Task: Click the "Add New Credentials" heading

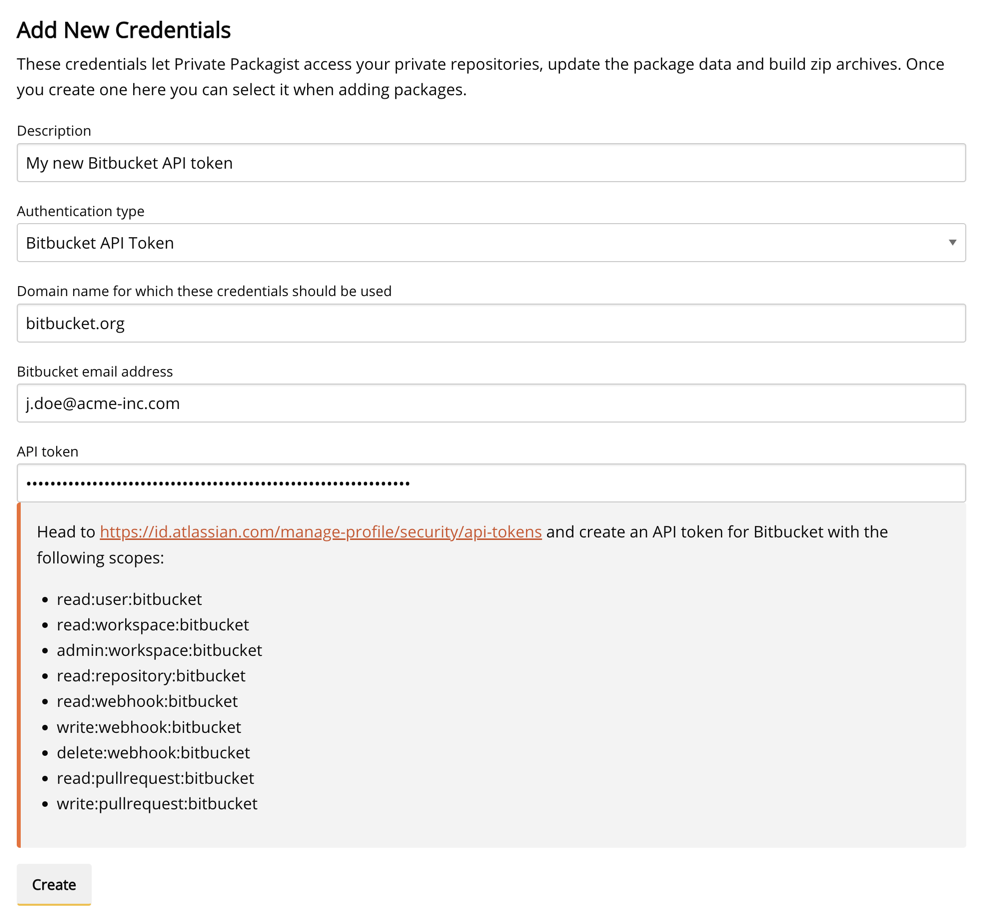Action: [x=124, y=30]
